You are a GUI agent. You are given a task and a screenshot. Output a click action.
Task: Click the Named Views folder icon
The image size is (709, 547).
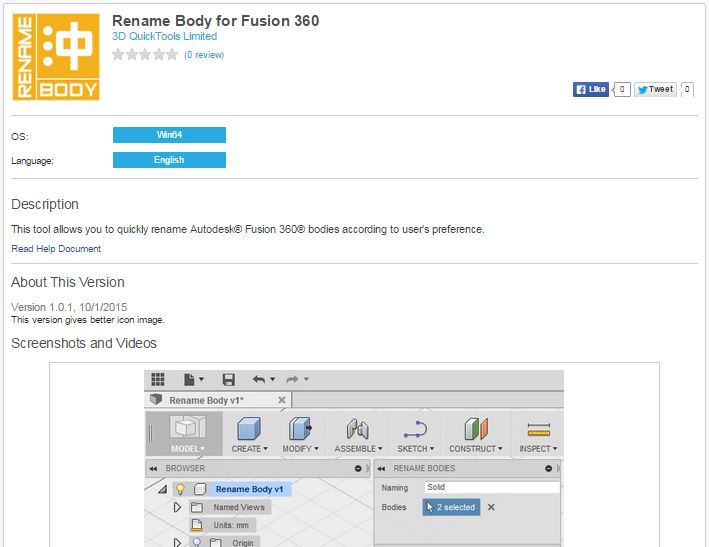(x=197, y=507)
